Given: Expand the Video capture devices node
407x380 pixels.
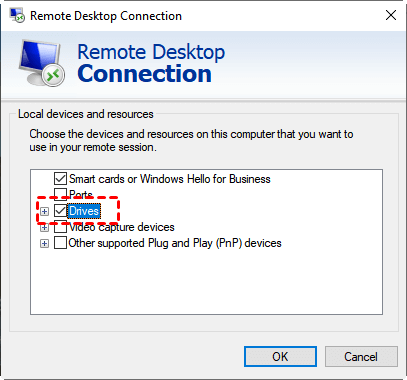Looking at the screenshot, I should click(x=44, y=228).
